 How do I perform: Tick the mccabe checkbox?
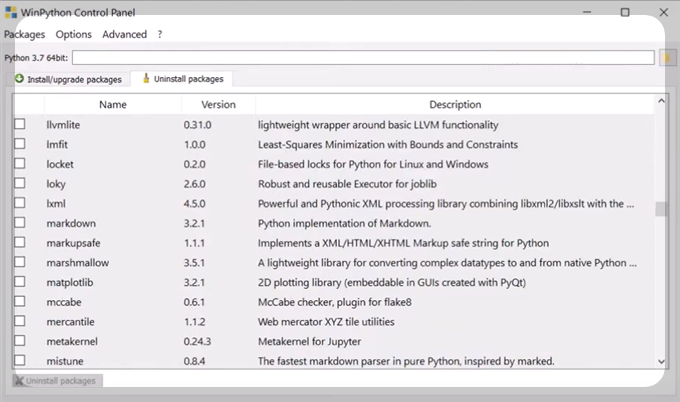pos(20,301)
